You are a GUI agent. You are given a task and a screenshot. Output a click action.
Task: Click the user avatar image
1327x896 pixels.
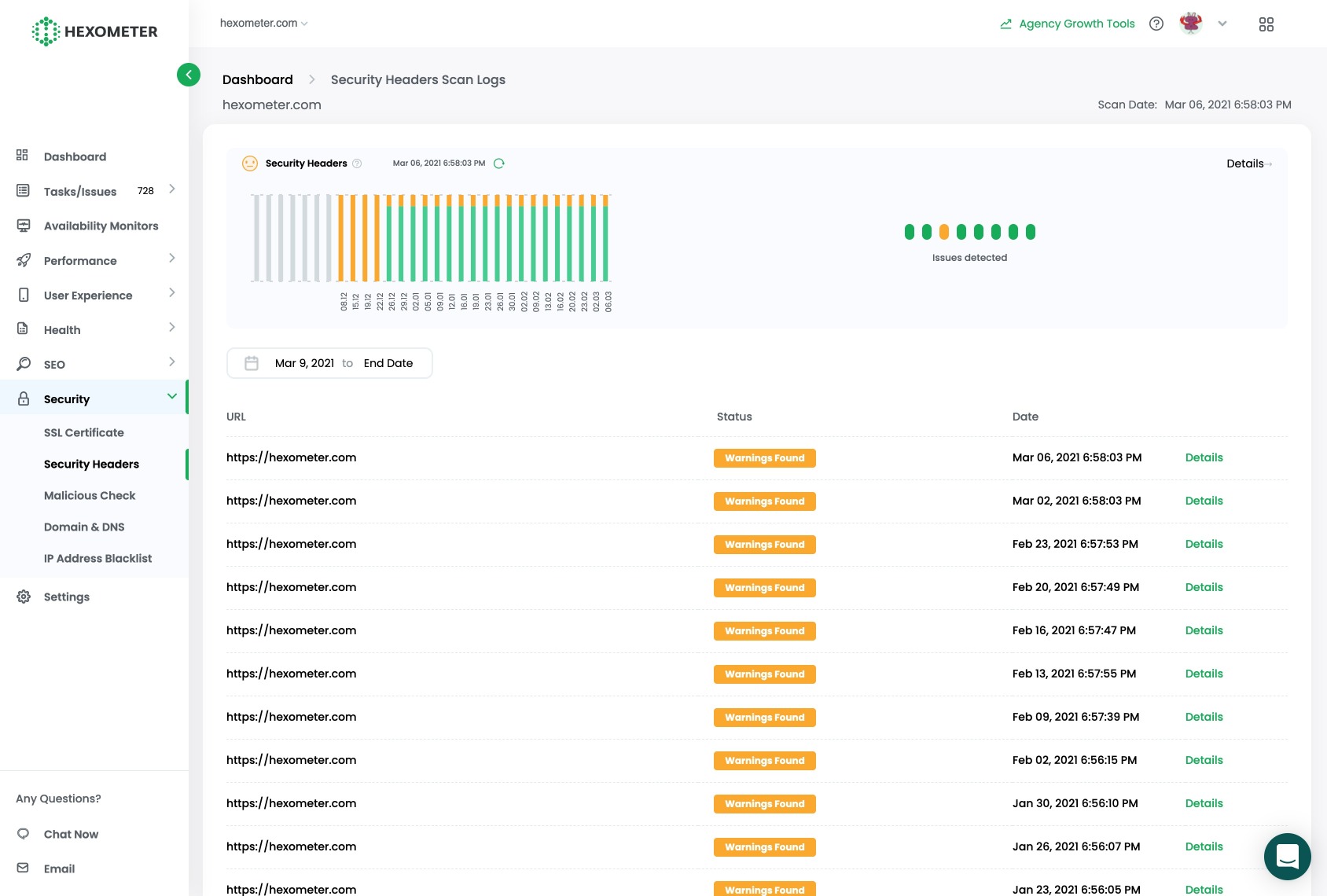coord(1191,24)
